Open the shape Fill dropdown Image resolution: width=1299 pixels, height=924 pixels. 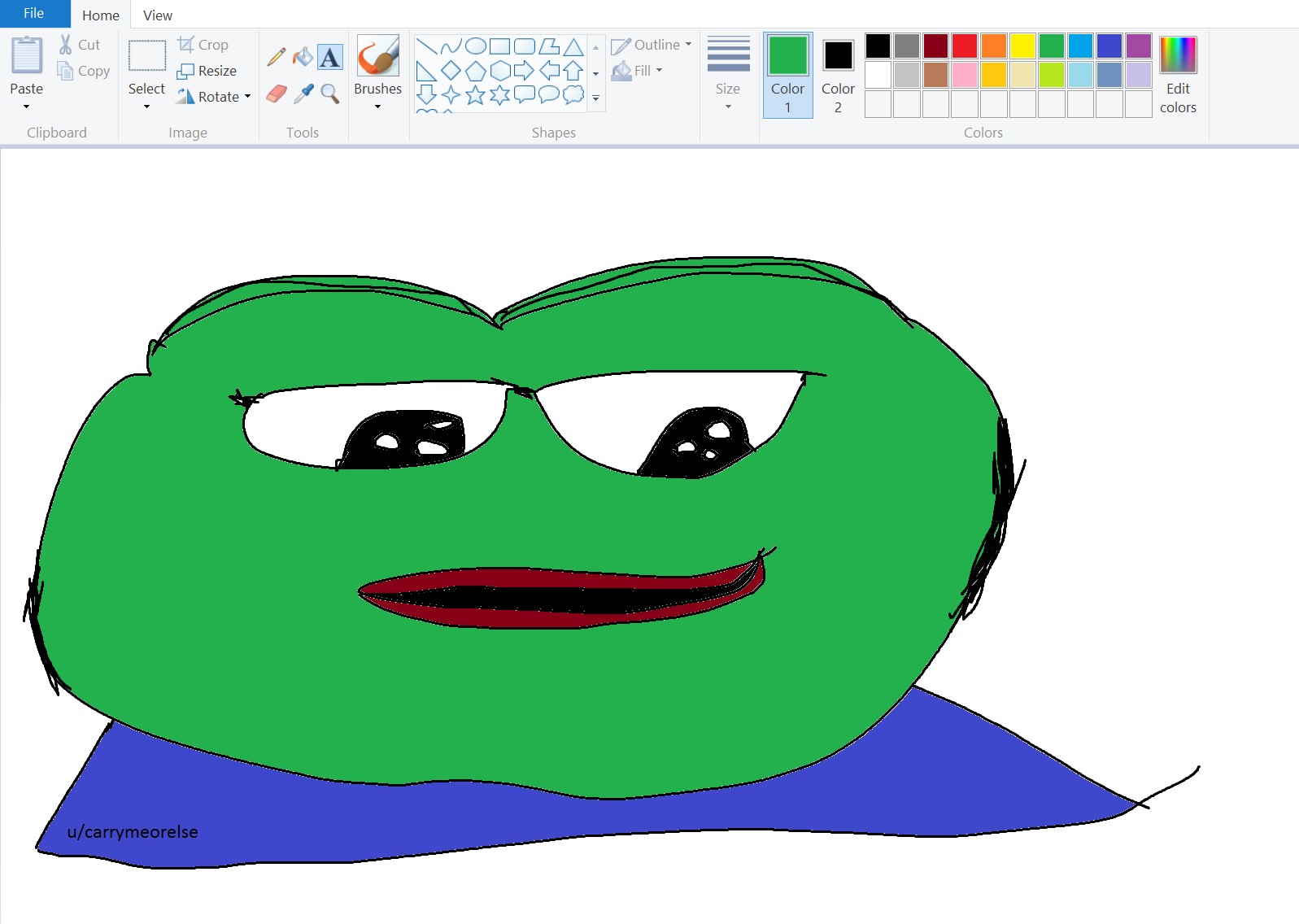(638, 71)
